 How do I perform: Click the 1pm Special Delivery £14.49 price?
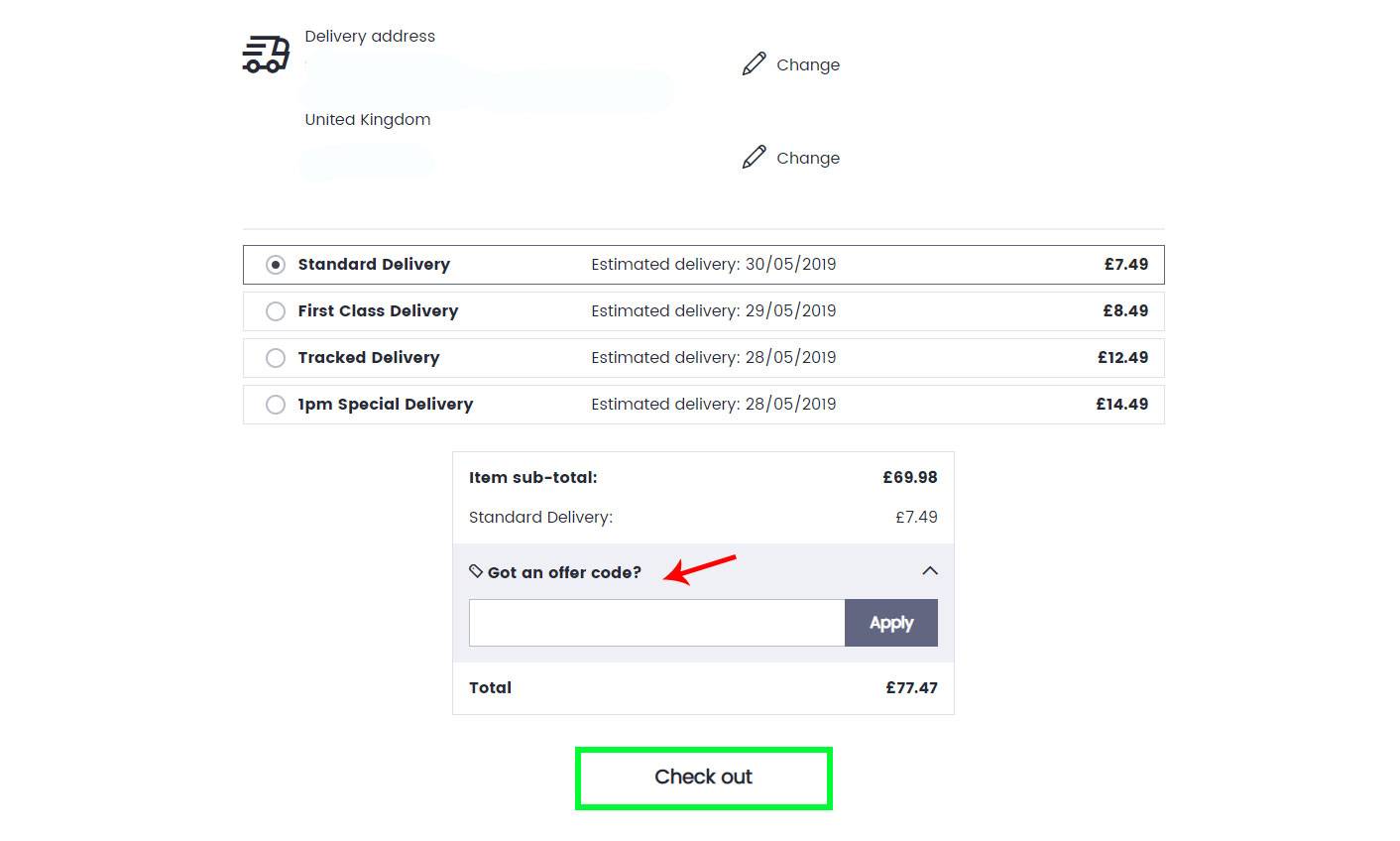tap(1121, 405)
